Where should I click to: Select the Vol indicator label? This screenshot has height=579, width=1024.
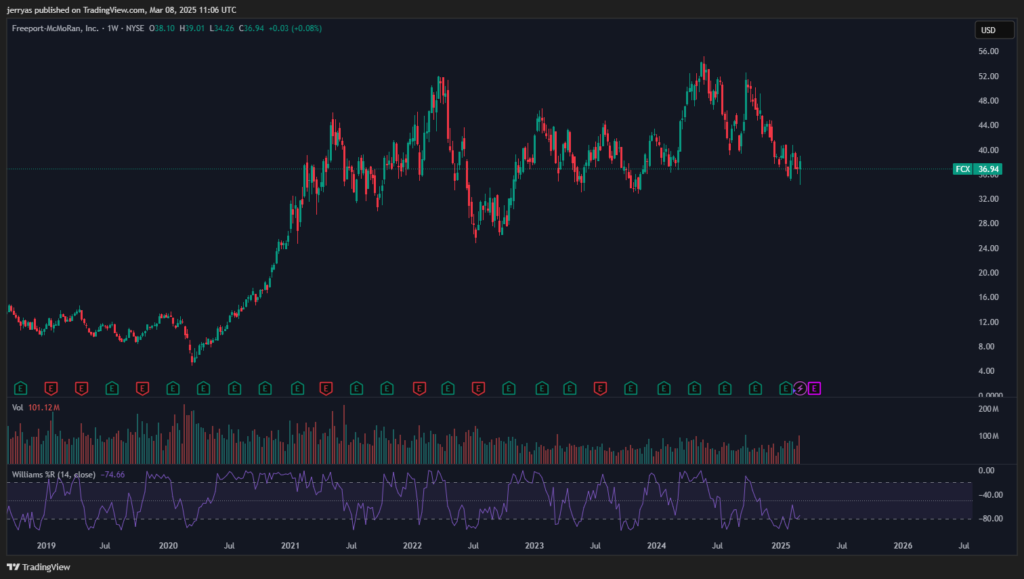pyautogui.click(x=16, y=408)
